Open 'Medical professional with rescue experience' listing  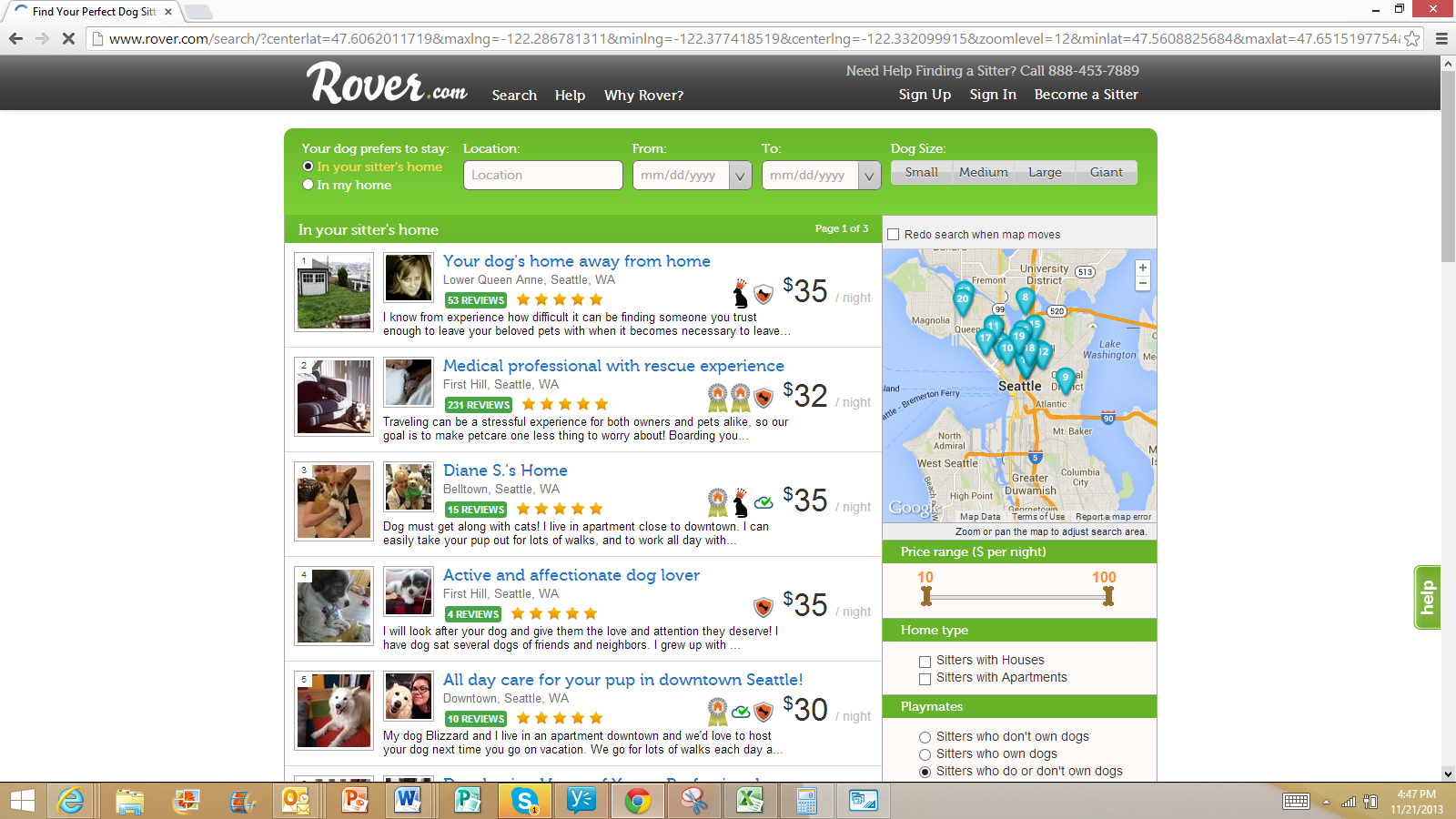click(613, 366)
